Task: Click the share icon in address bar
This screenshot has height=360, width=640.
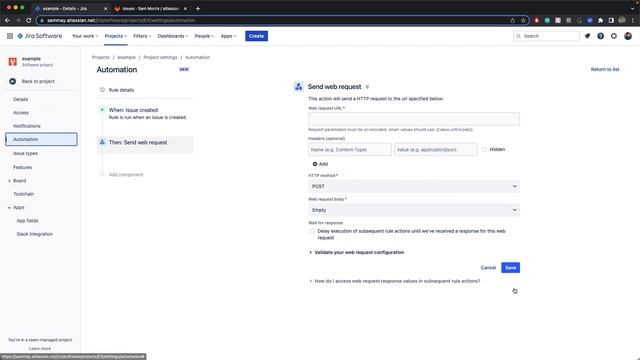Action: point(513,20)
